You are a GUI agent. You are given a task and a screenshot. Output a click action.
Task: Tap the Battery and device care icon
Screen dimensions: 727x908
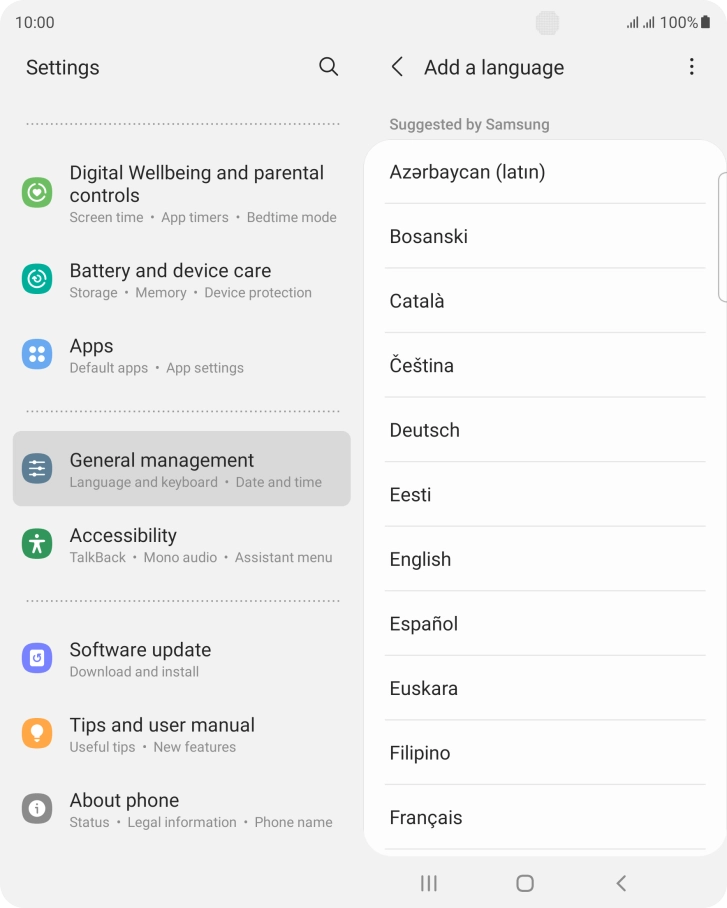[37, 279]
